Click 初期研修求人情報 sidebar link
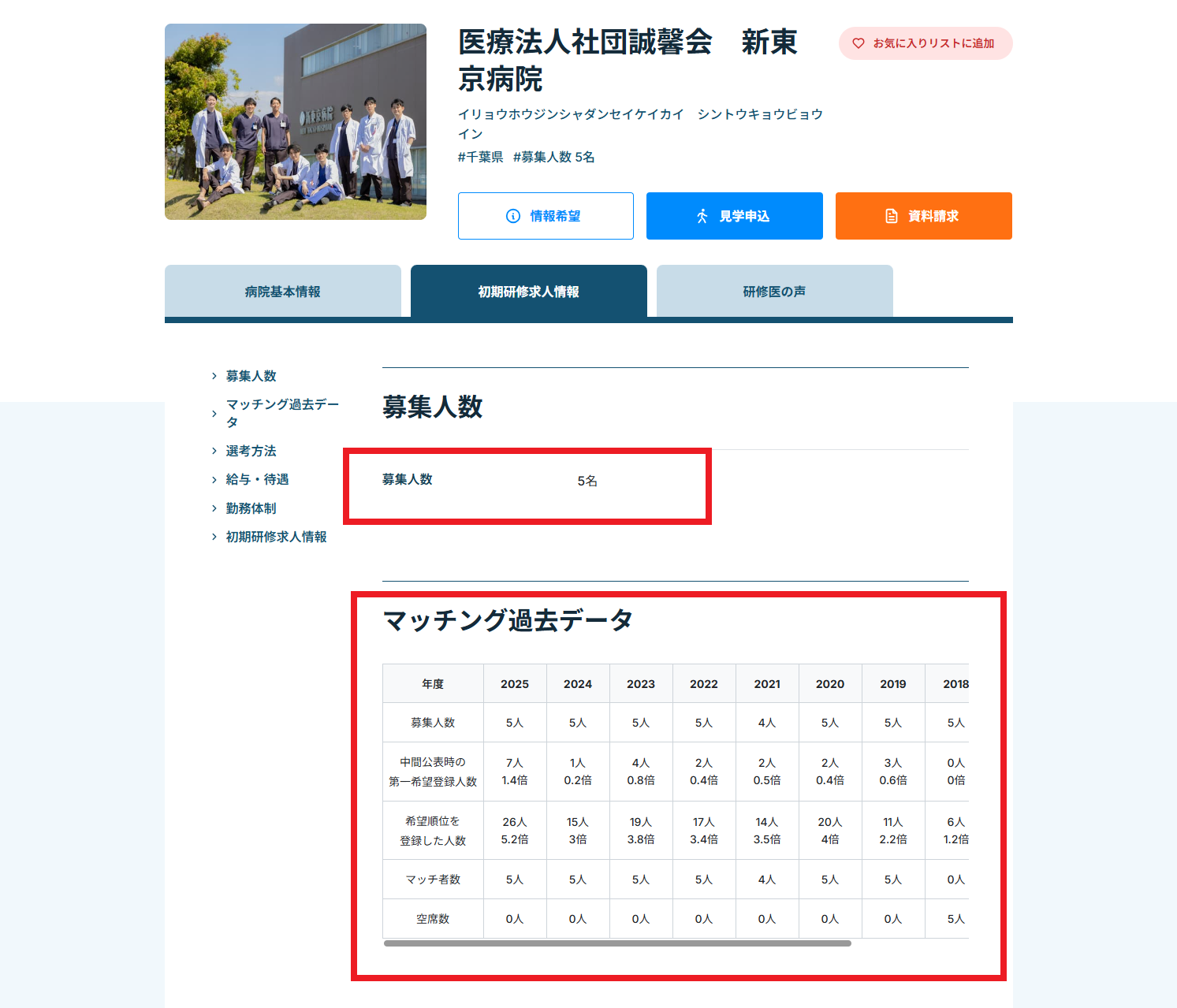The width and height of the screenshot is (1177, 1008). [277, 537]
